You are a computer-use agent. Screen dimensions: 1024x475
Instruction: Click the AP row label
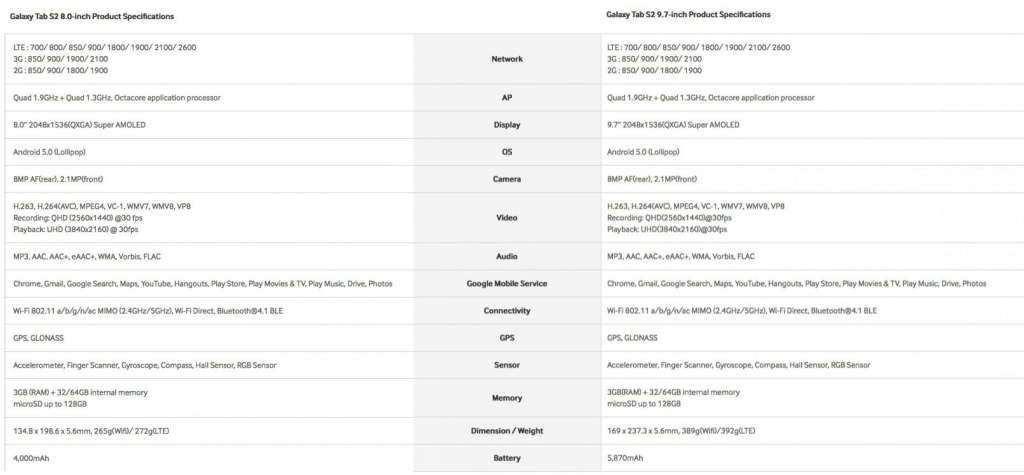pyautogui.click(x=507, y=98)
